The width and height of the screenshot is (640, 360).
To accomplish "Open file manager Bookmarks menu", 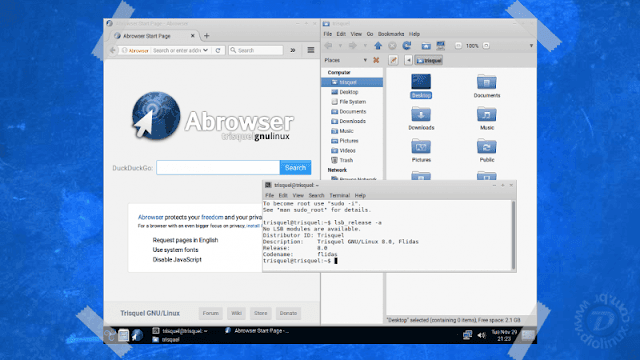I will click(x=391, y=34).
